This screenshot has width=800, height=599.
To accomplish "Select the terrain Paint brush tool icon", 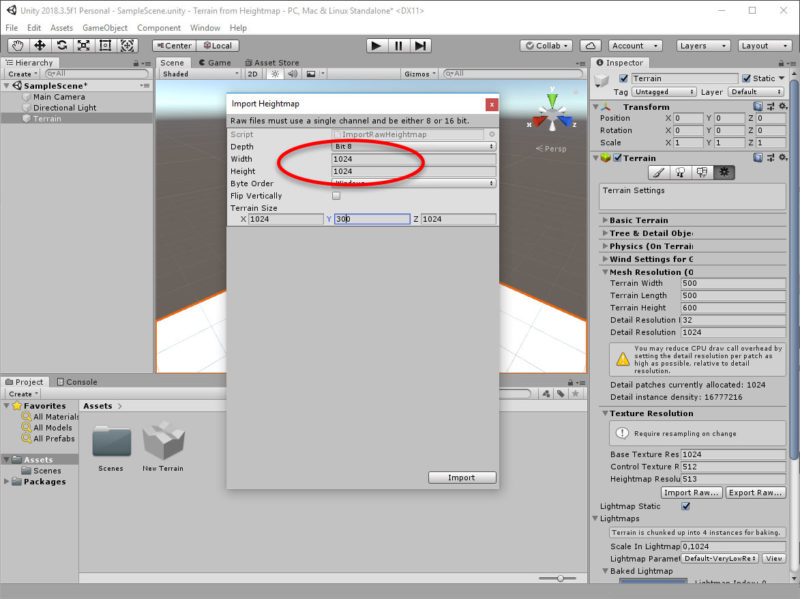I will point(658,172).
